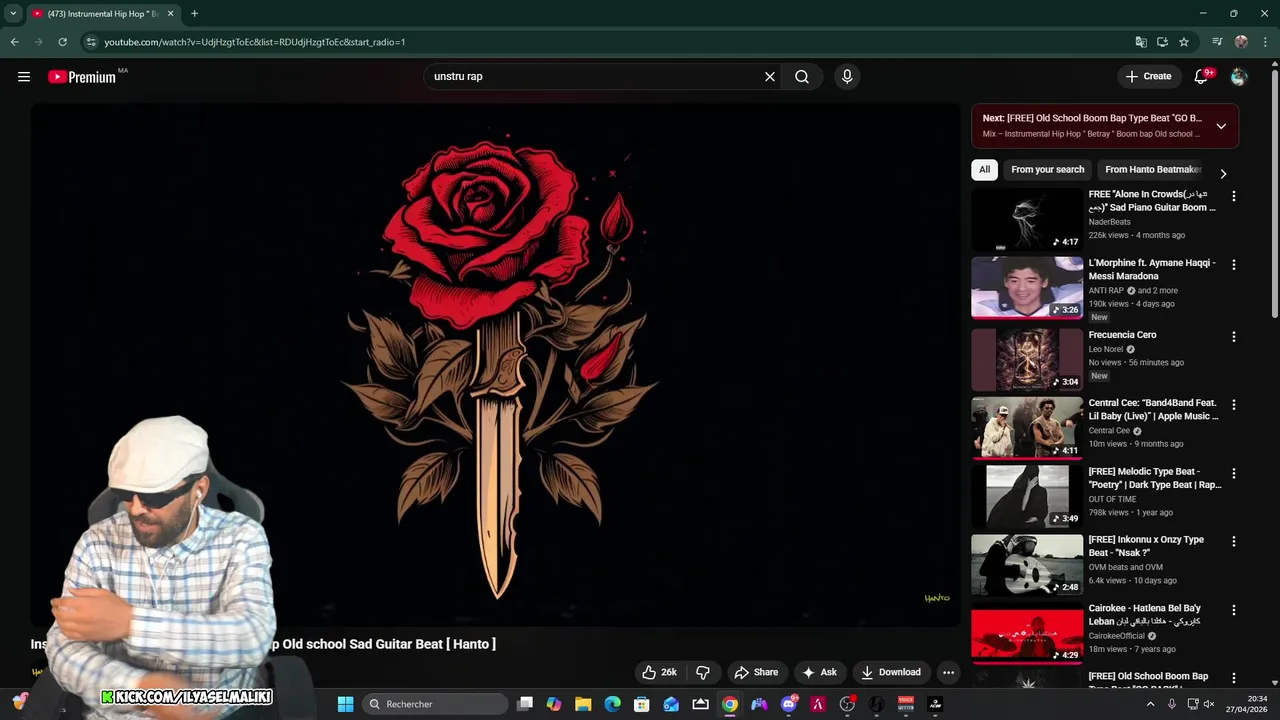Image resolution: width=1280 pixels, height=720 pixels.
Task: Open File Explorer from taskbar
Action: click(583, 704)
